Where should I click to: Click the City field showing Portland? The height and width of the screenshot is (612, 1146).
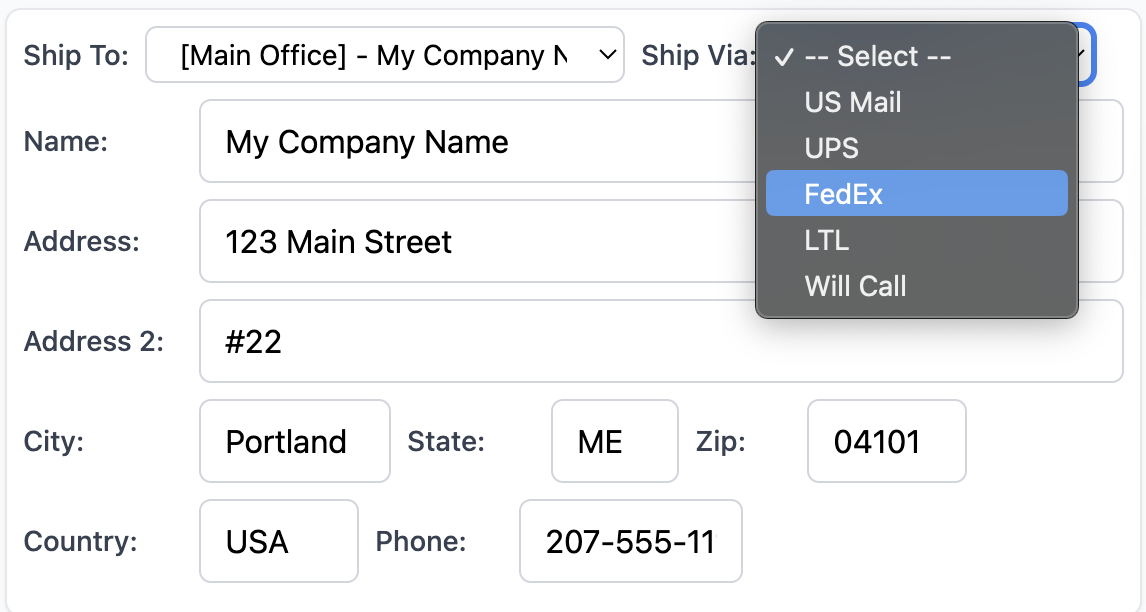point(295,441)
